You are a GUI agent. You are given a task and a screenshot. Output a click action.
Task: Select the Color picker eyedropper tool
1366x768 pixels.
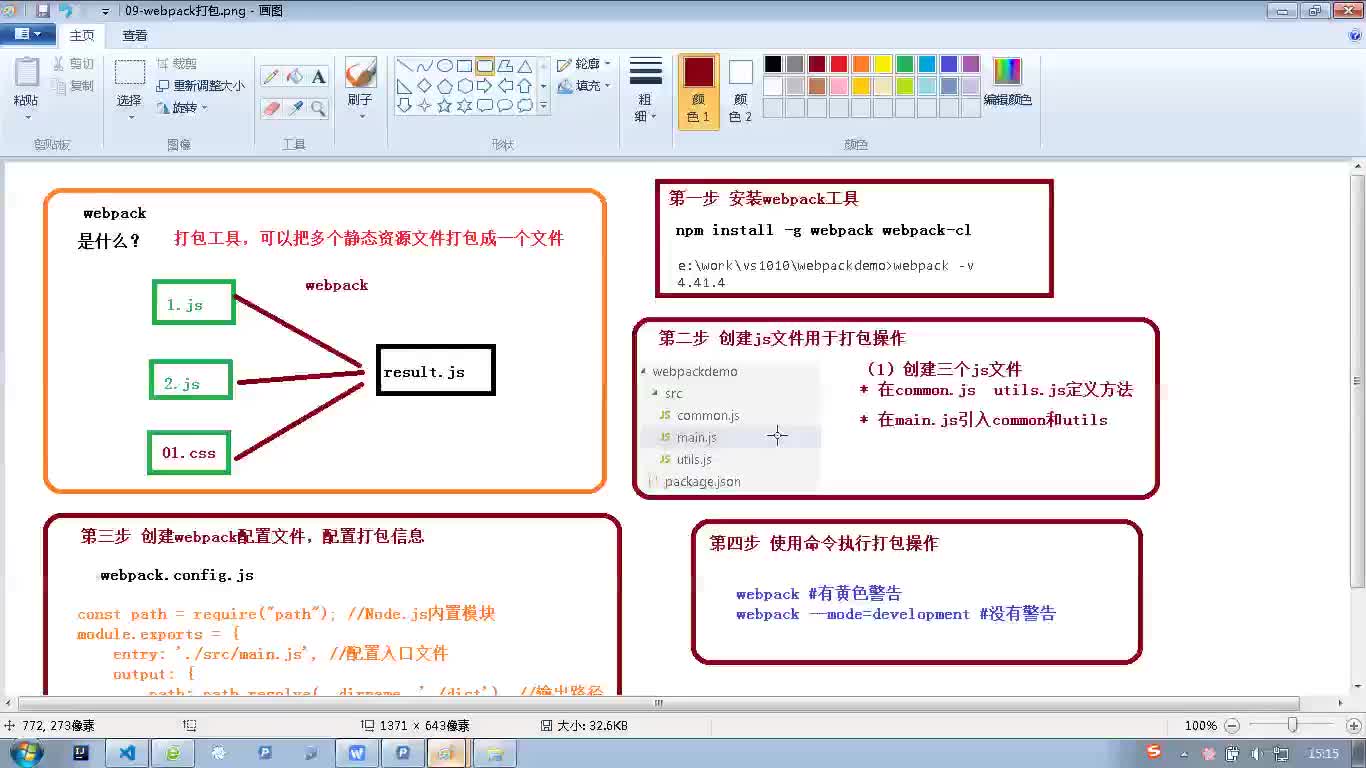click(295, 108)
